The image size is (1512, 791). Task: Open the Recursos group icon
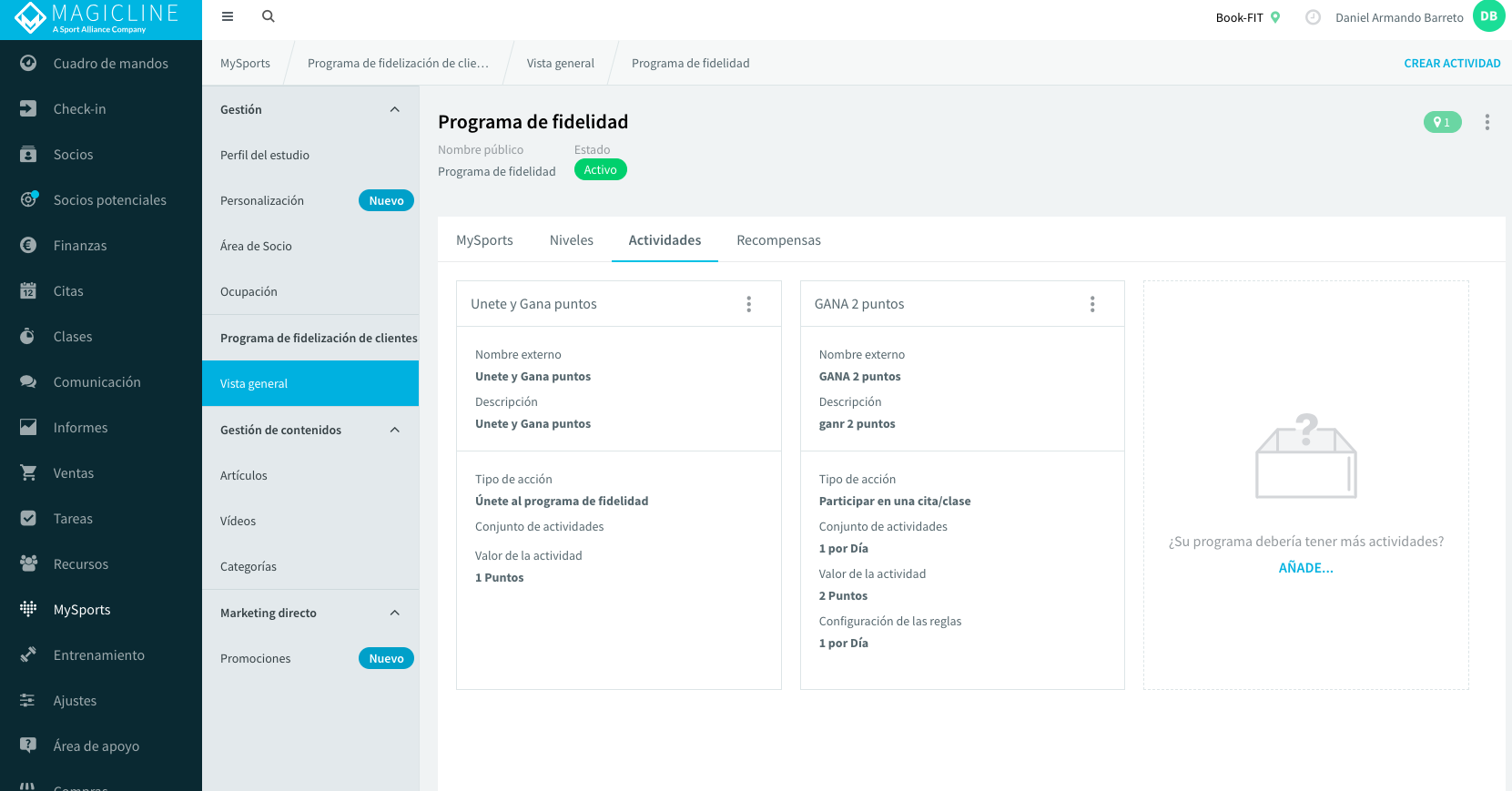click(28, 563)
